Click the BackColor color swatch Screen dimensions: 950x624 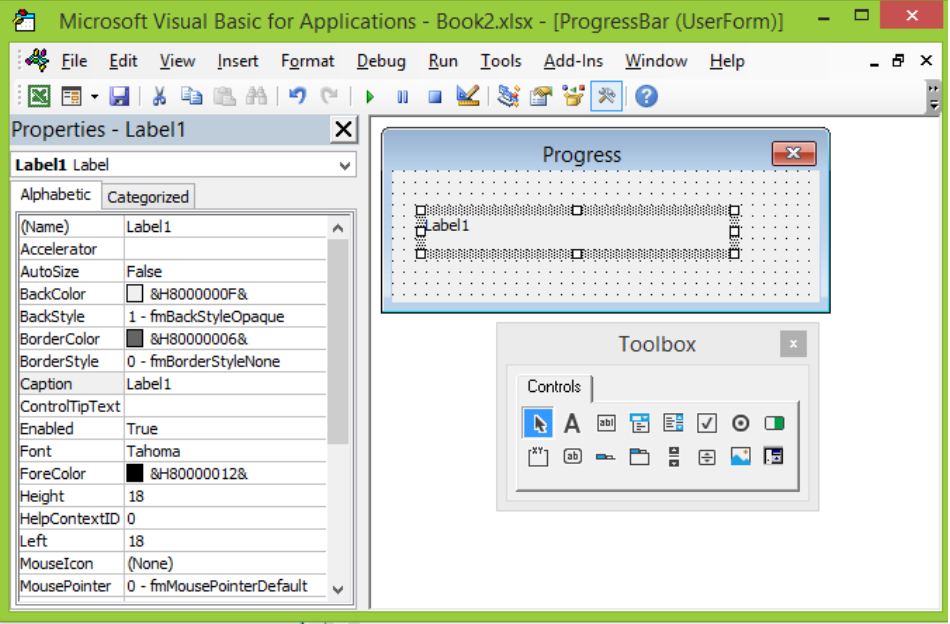[135, 294]
